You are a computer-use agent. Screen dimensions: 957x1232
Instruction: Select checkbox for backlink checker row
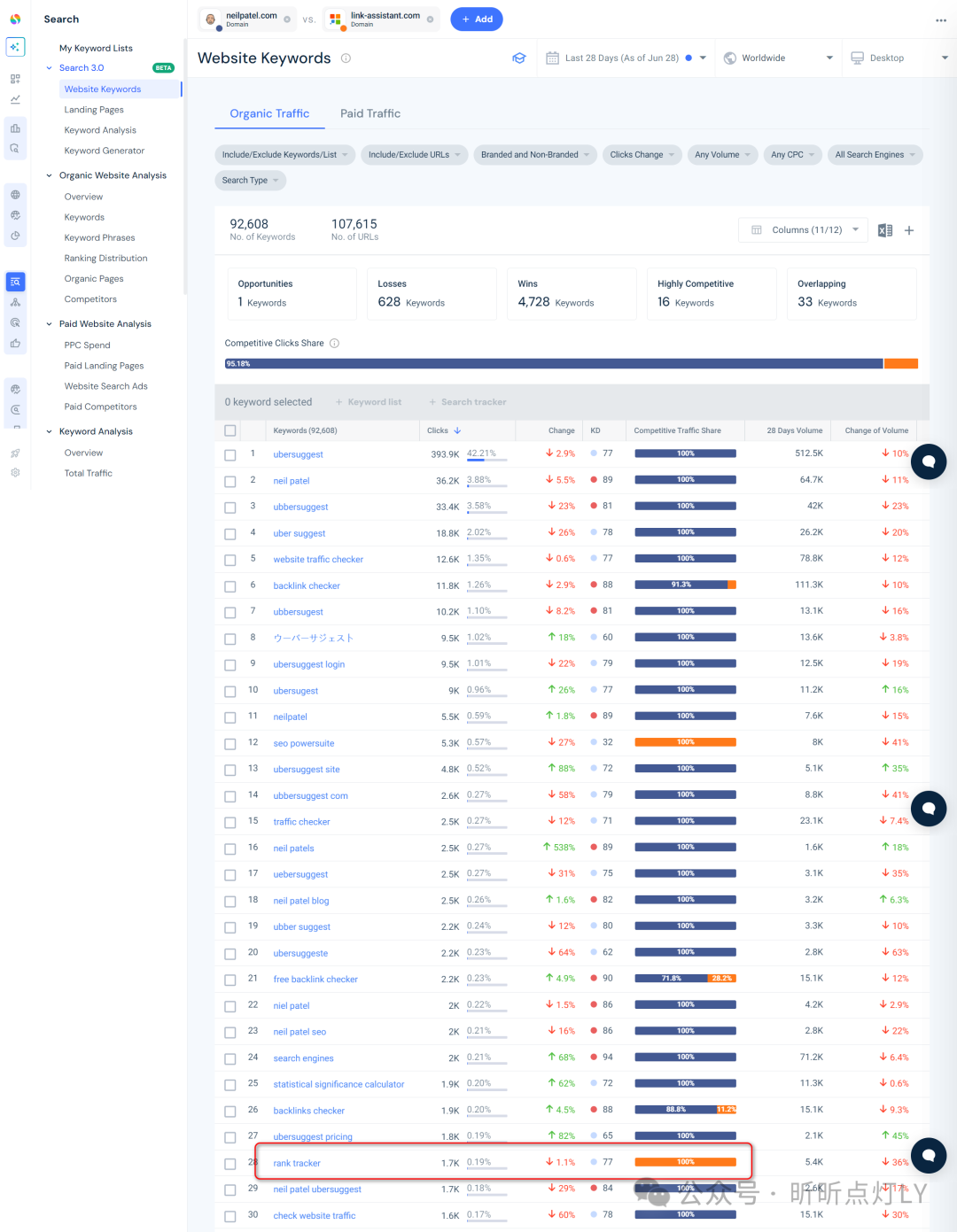(x=230, y=586)
